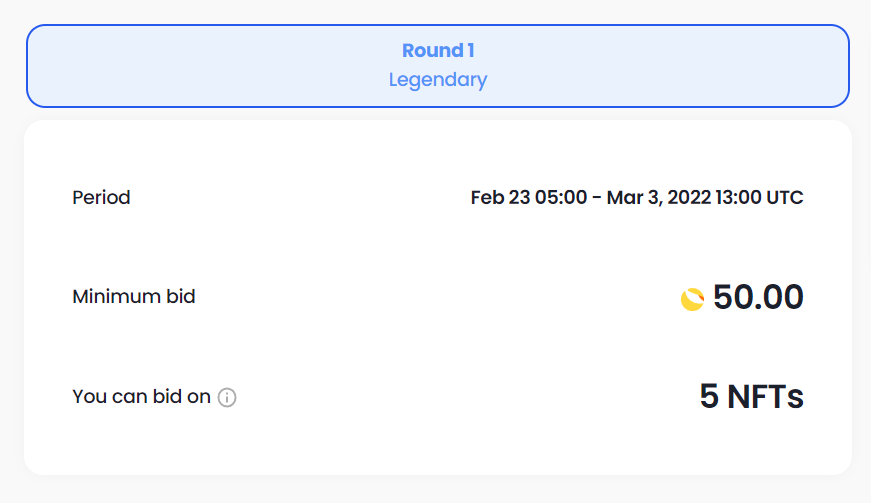871x503 pixels.
Task: Click the Minimum bid label
Action: click(x=134, y=296)
